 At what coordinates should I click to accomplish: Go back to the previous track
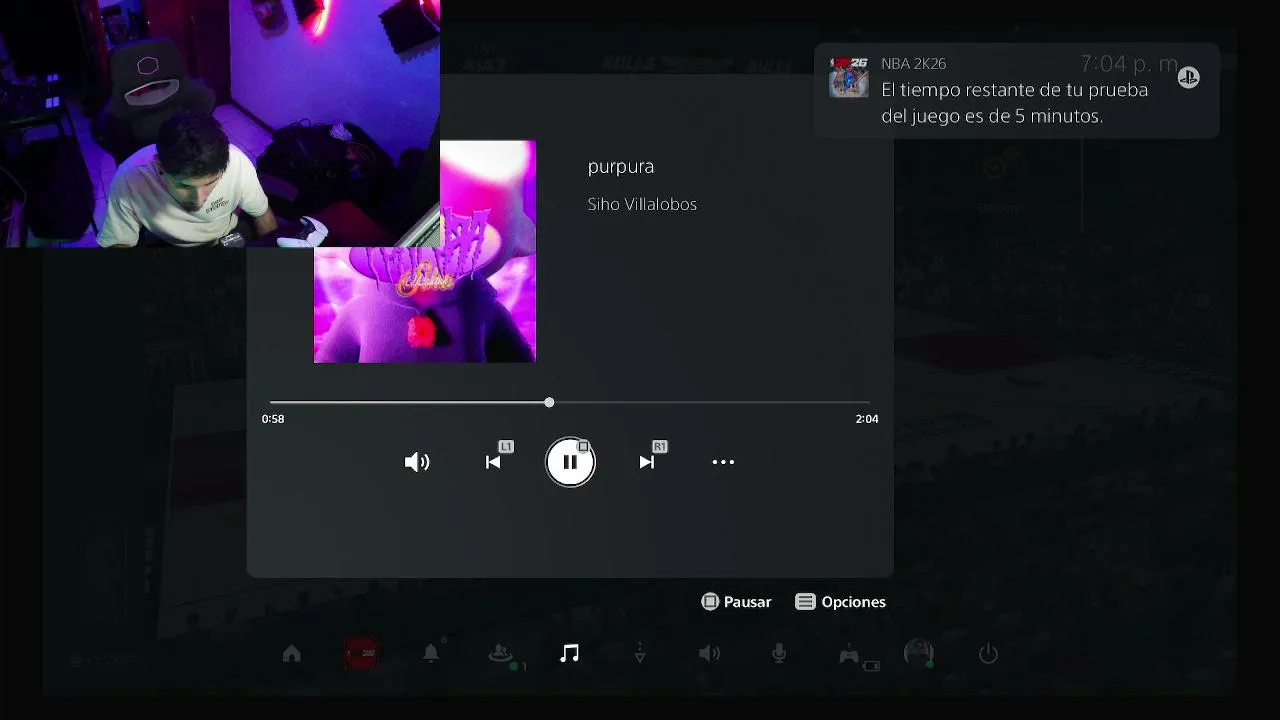pyautogui.click(x=493, y=462)
